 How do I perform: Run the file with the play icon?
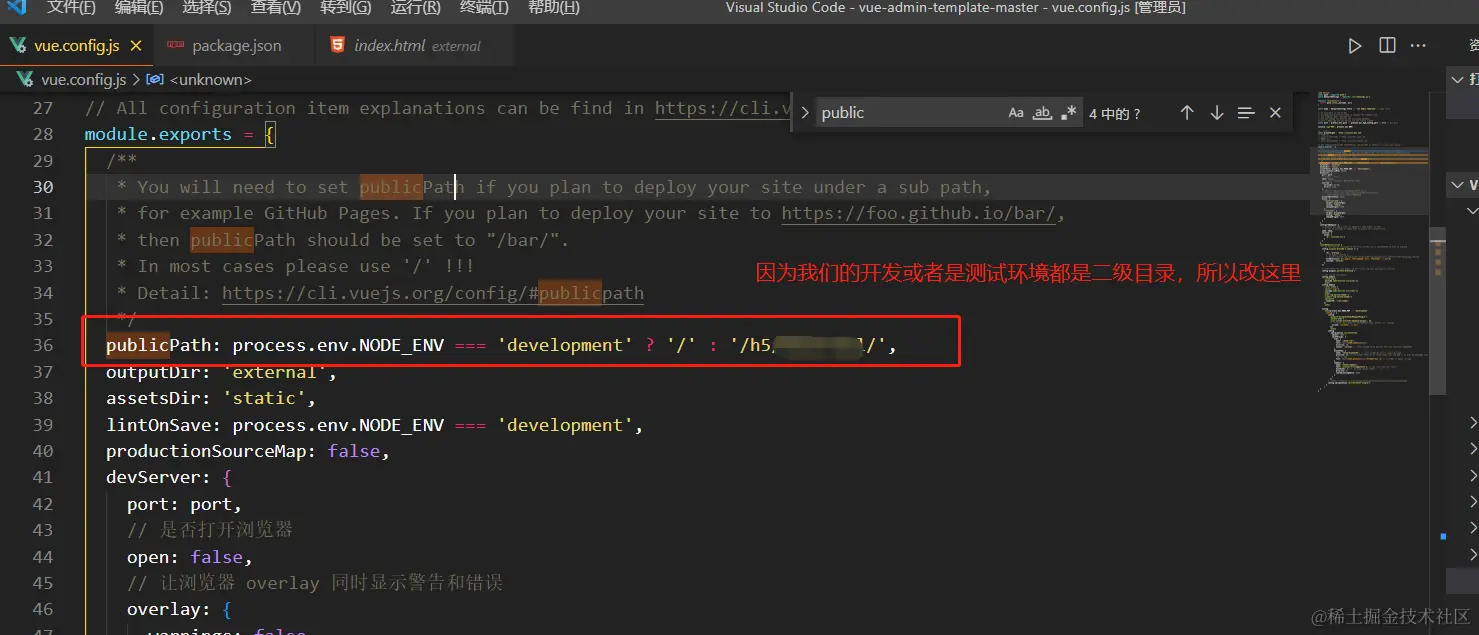tap(1355, 46)
